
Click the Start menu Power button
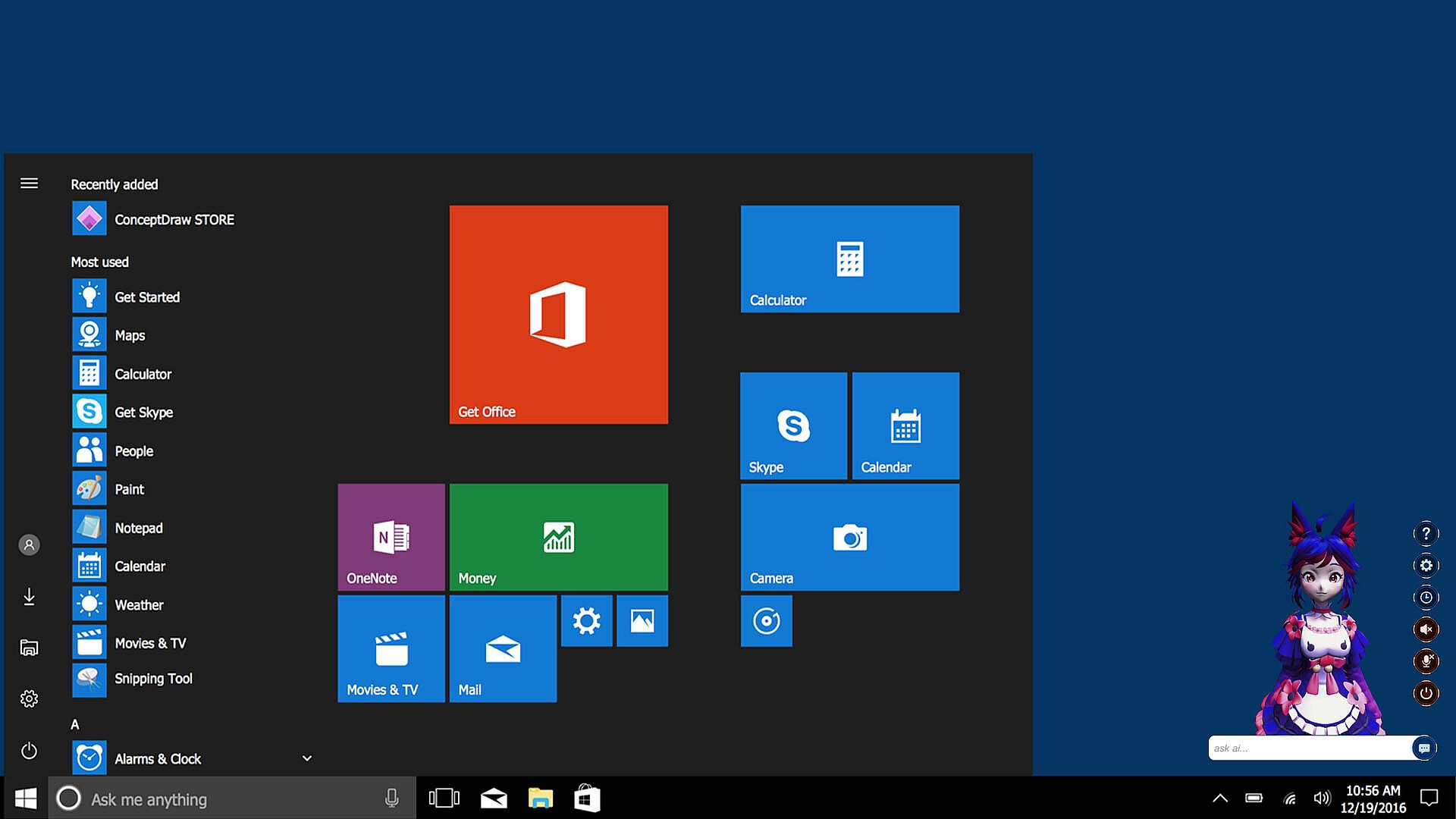click(x=29, y=751)
